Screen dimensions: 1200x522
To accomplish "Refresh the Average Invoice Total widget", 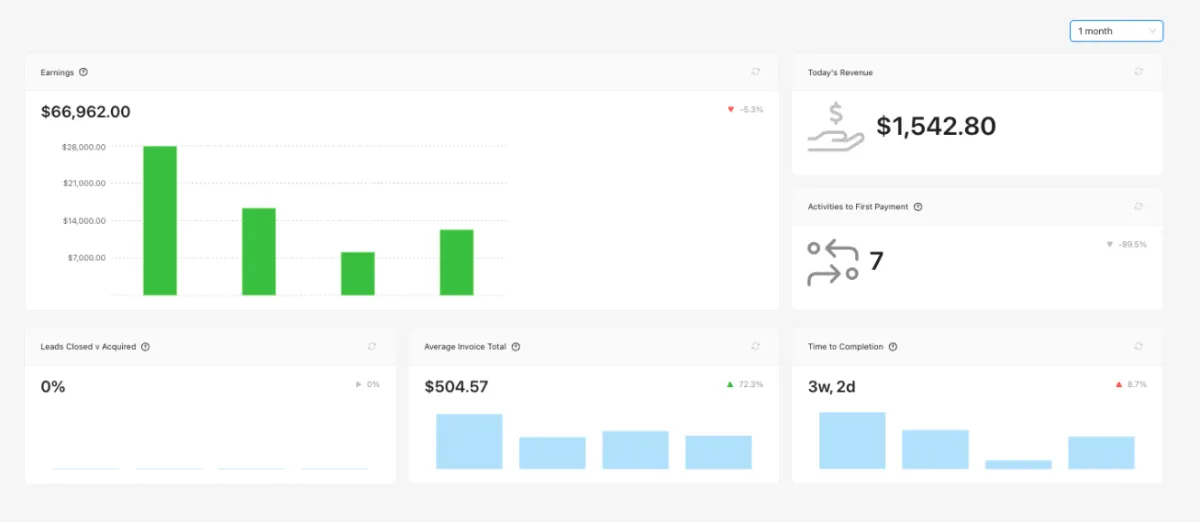I will click(755, 346).
